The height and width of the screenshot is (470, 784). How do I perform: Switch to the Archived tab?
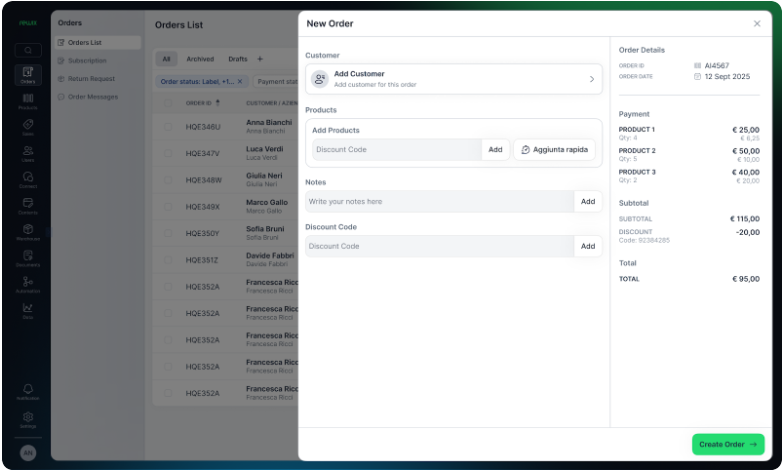coord(200,59)
